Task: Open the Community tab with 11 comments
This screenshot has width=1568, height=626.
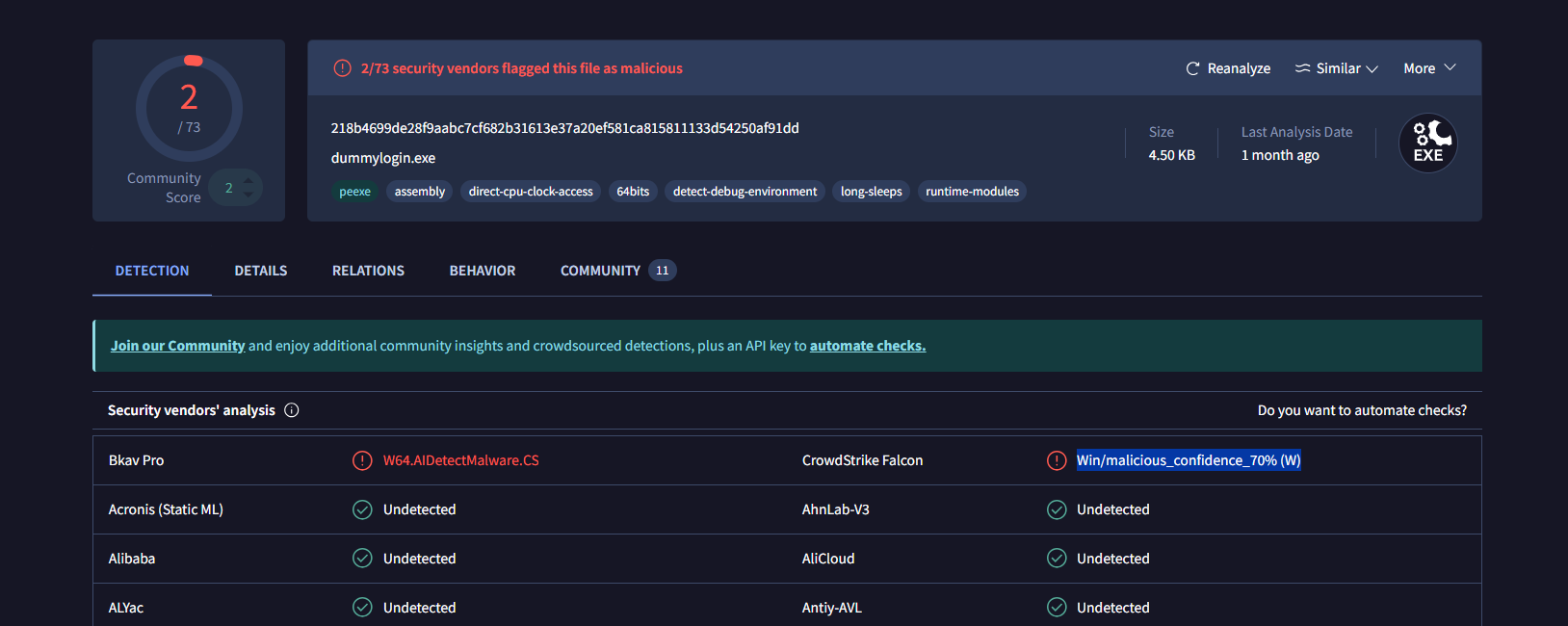Action: click(617, 271)
